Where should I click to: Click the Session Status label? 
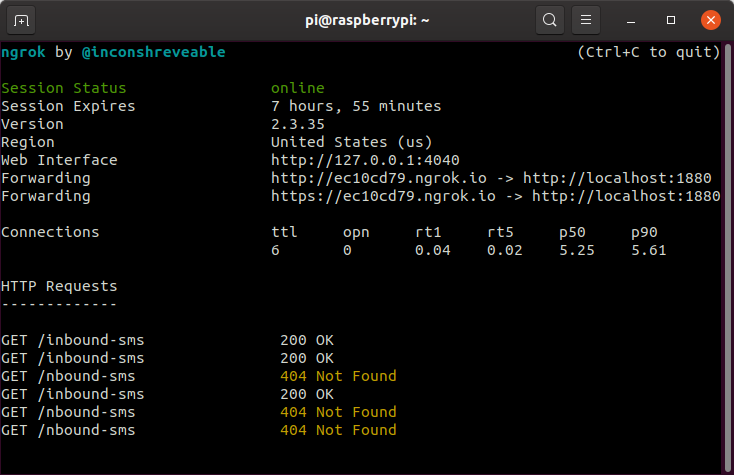(x=64, y=88)
